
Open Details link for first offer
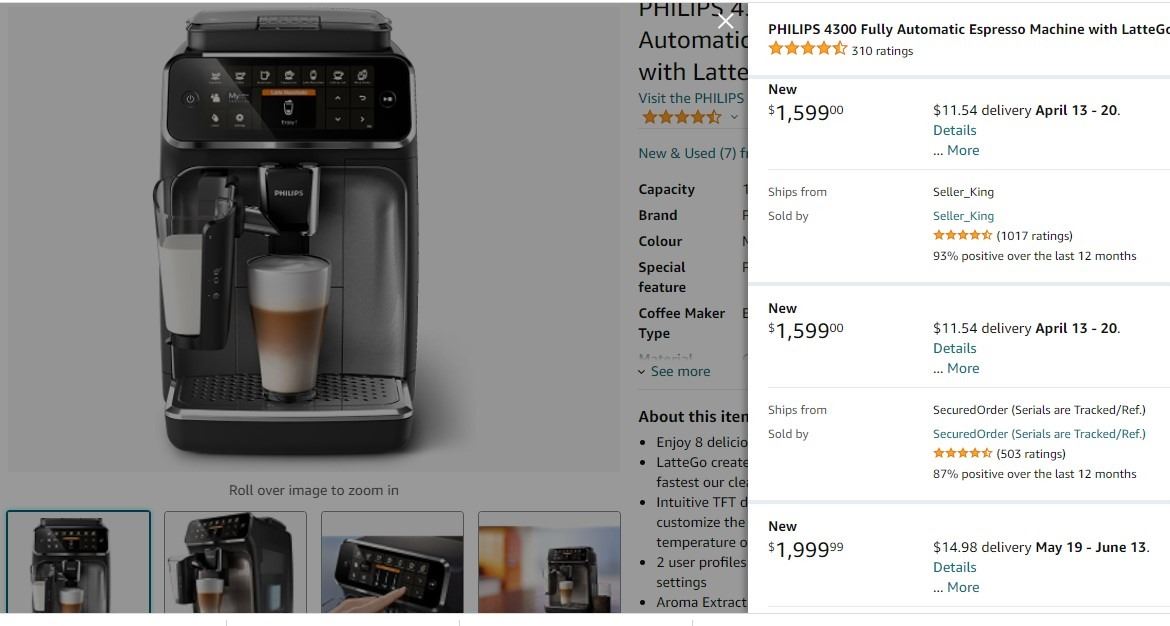[954, 130]
